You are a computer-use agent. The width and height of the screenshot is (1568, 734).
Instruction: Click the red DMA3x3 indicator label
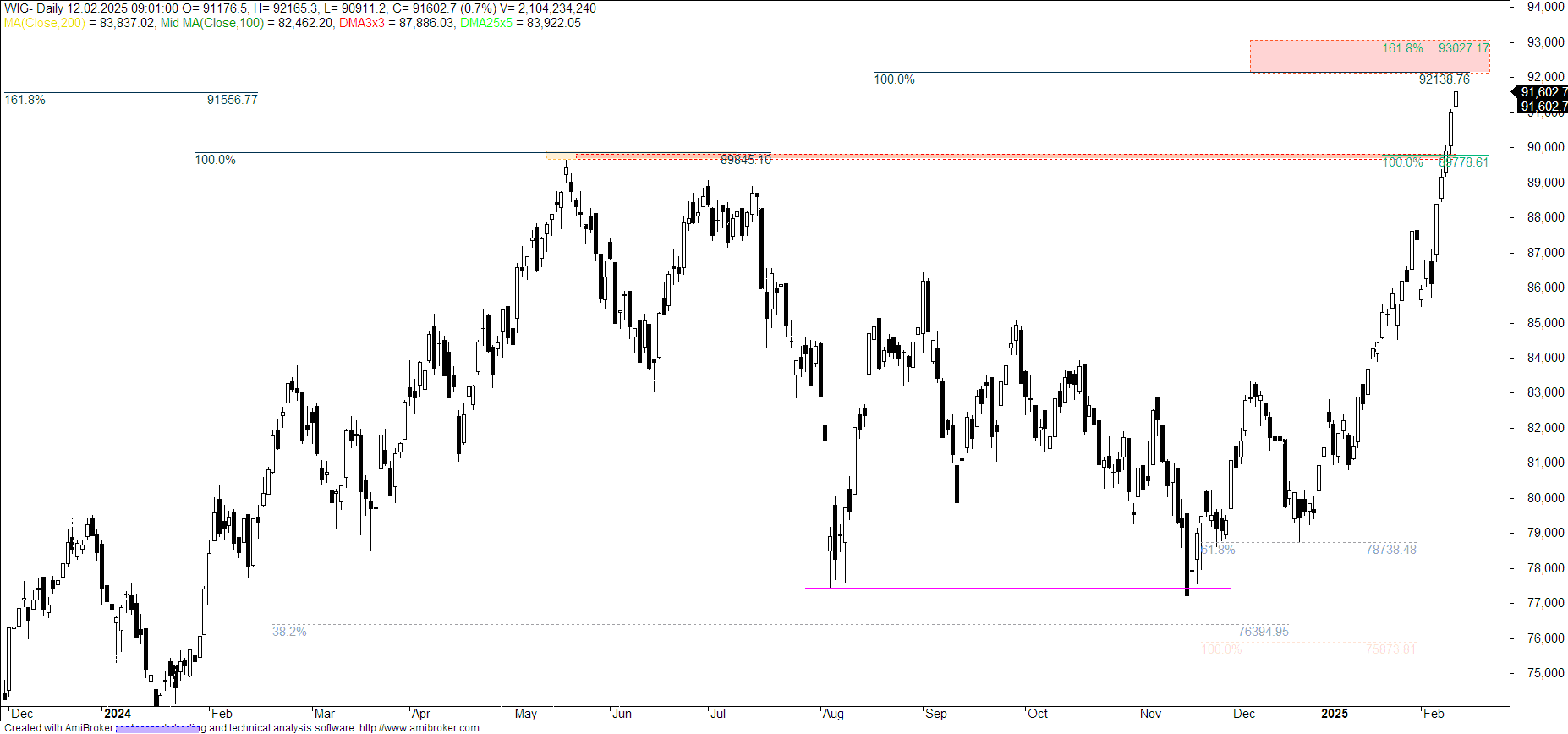(x=361, y=23)
